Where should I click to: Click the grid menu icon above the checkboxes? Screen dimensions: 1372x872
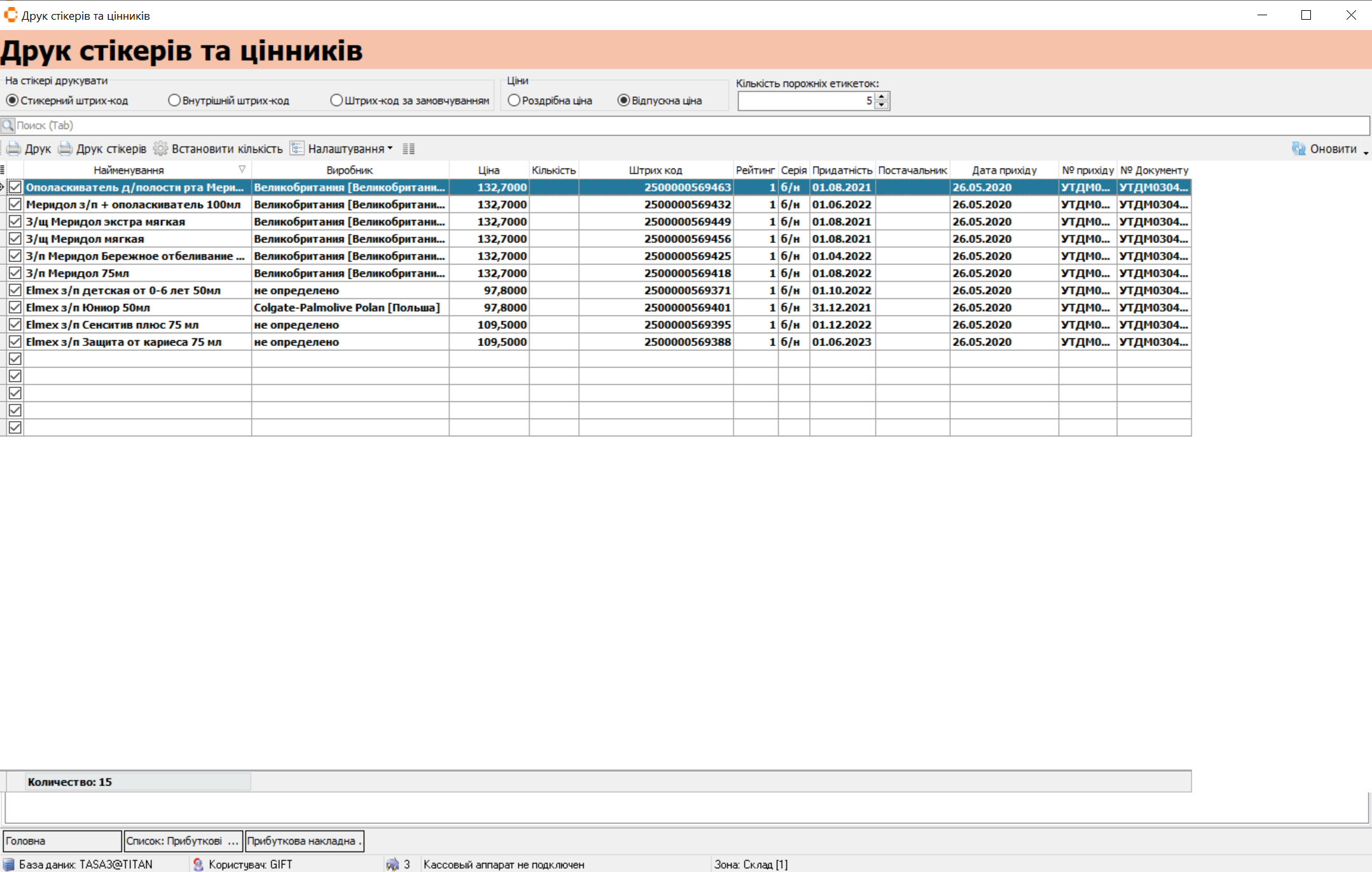point(3,170)
